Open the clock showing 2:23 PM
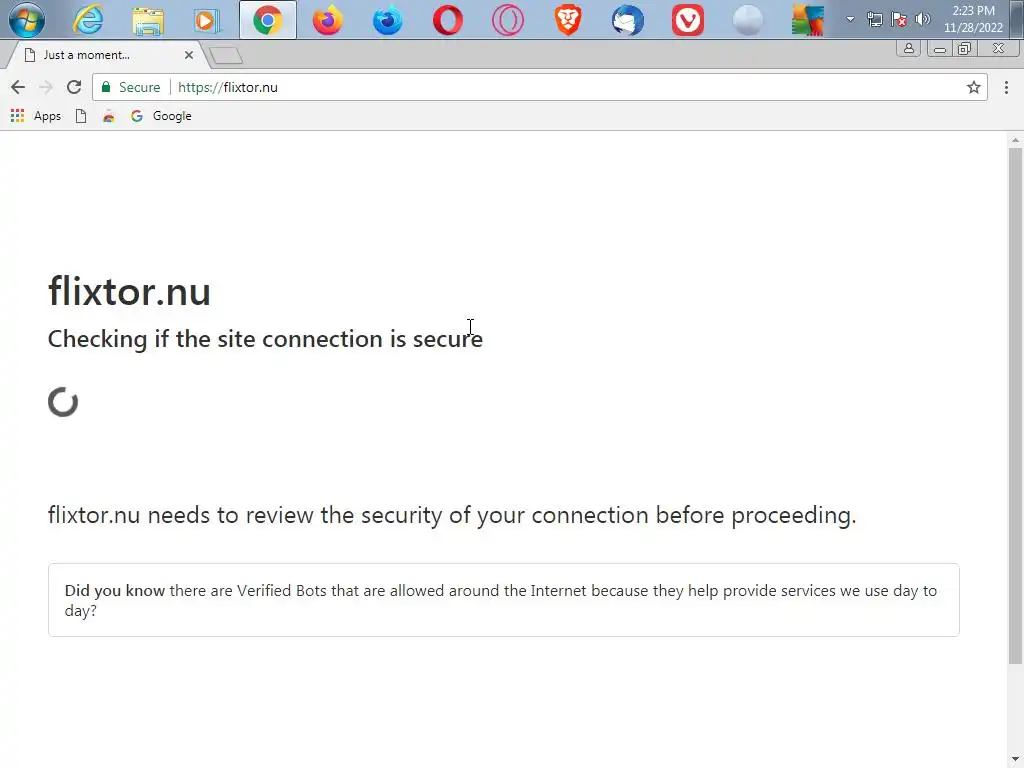Viewport: 1024px width, 768px height. coord(973,19)
